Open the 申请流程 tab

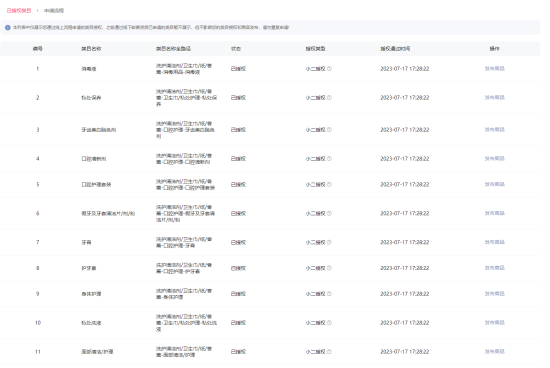(x=54, y=11)
